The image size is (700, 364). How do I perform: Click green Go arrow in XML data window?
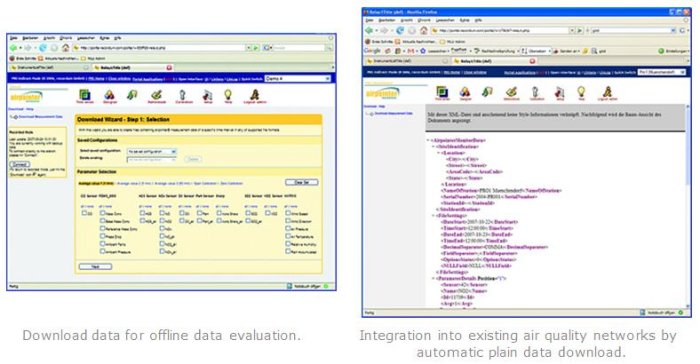pyautogui.click(x=580, y=30)
